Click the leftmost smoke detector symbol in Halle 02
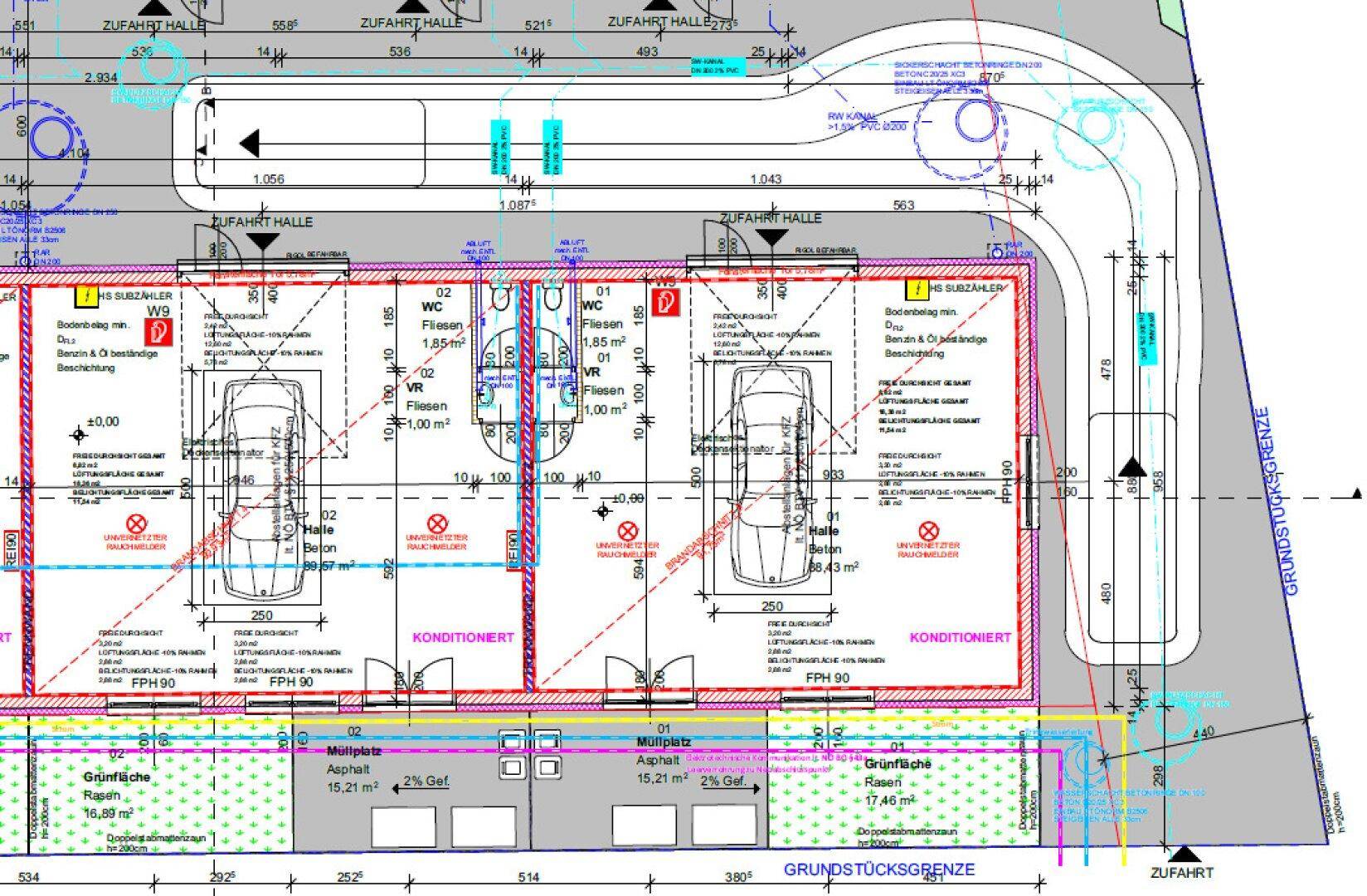The height and width of the screenshot is (896, 1367). pos(135,523)
